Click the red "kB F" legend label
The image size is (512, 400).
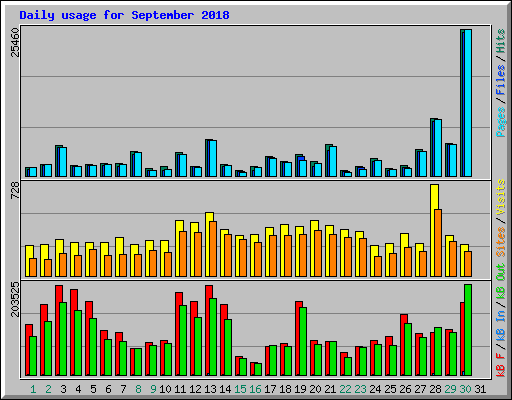(x=501, y=365)
